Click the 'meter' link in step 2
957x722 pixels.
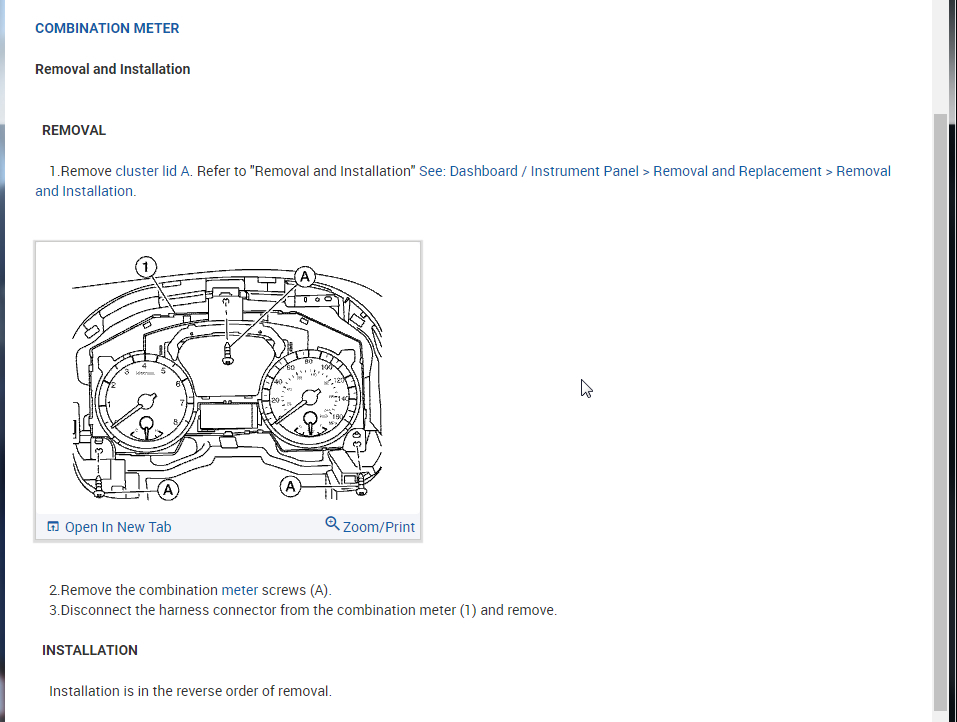(x=239, y=590)
